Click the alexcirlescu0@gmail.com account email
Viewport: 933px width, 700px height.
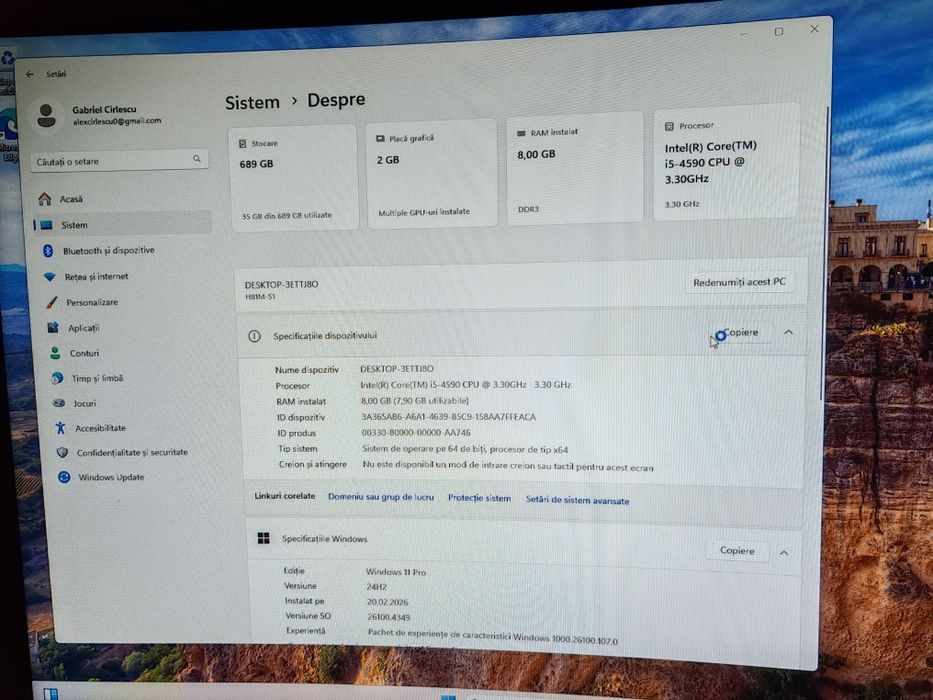click(117, 121)
